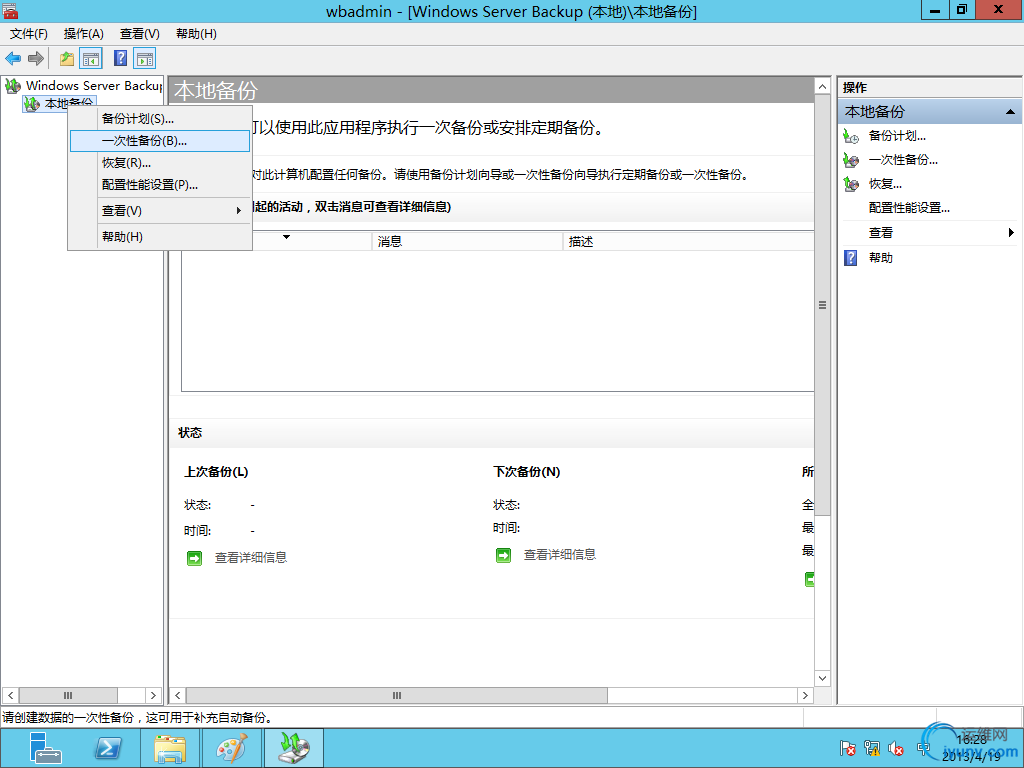
Task: Choose 配置性能设置(P)... from context menu
Action: point(160,185)
